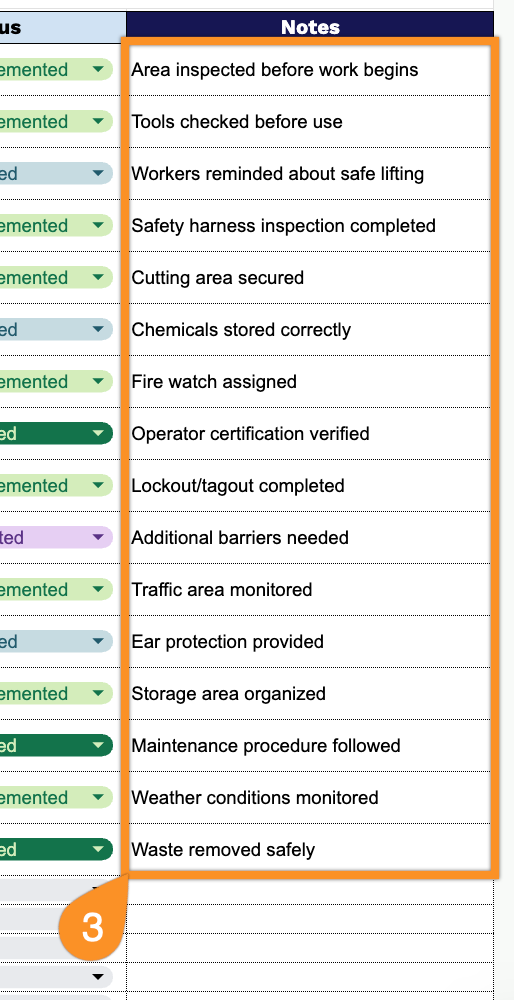The height and width of the screenshot is (1000, 514).
Task: Click the Traffic area monitored cell
Action: point(310,589)
